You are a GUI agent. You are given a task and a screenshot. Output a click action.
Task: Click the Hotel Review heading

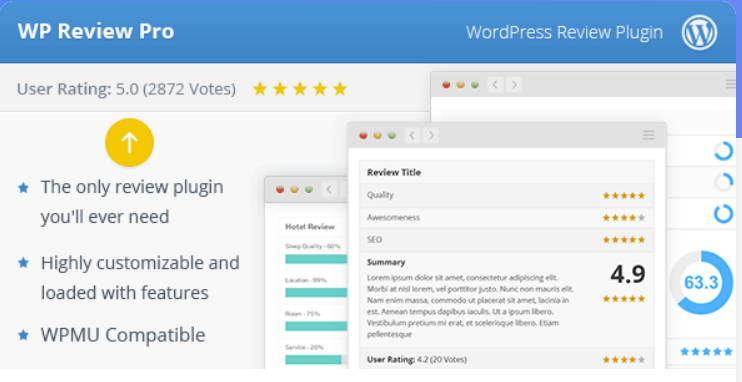pos(310,227)
